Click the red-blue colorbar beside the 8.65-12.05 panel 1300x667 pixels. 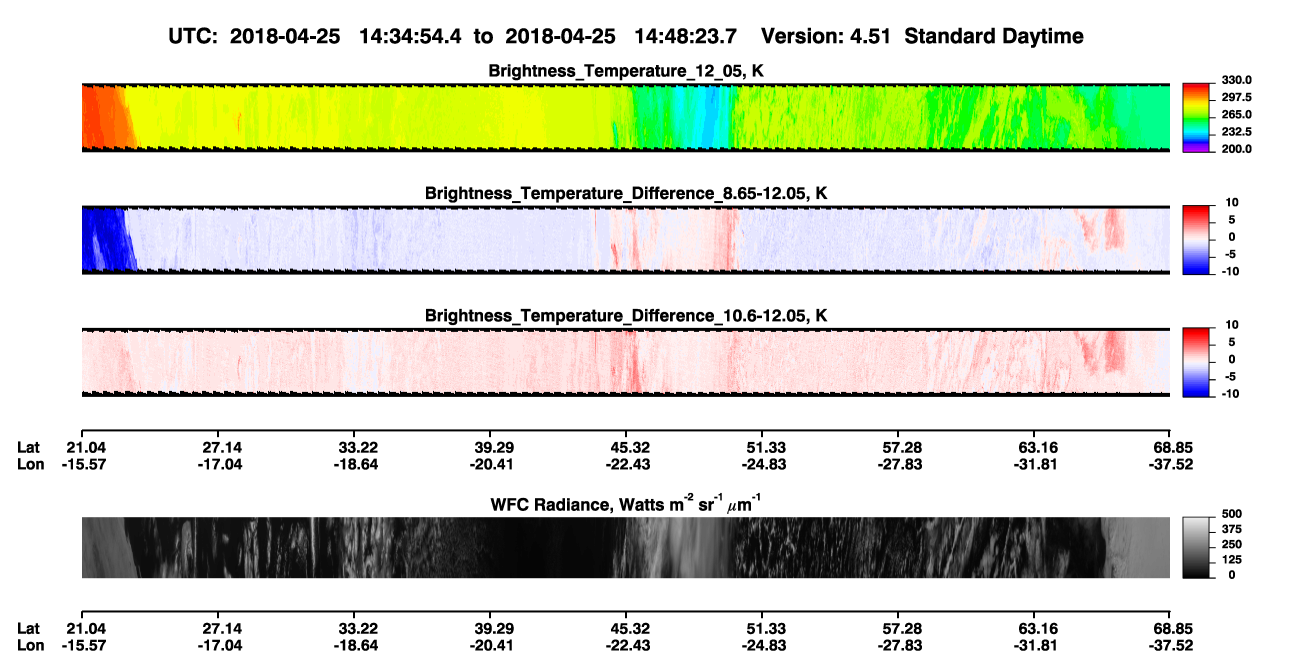point(1197,240)
